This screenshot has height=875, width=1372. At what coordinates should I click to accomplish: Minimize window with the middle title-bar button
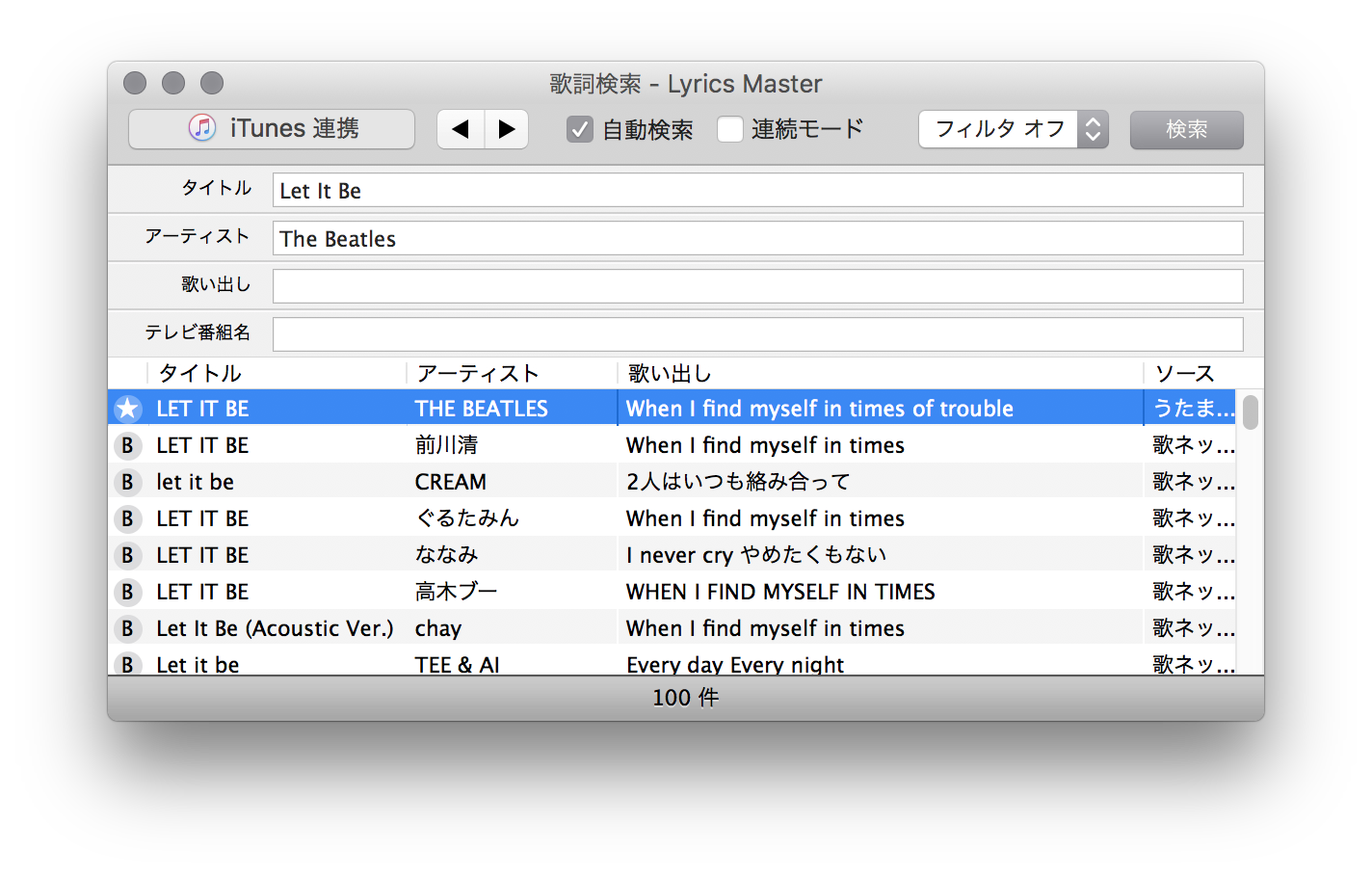pos(173,83)
